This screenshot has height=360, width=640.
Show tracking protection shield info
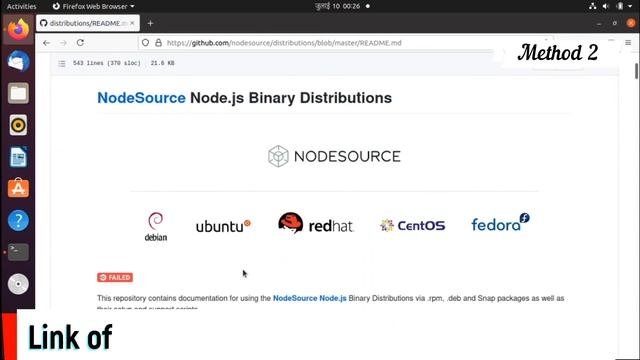click(145, 42)
